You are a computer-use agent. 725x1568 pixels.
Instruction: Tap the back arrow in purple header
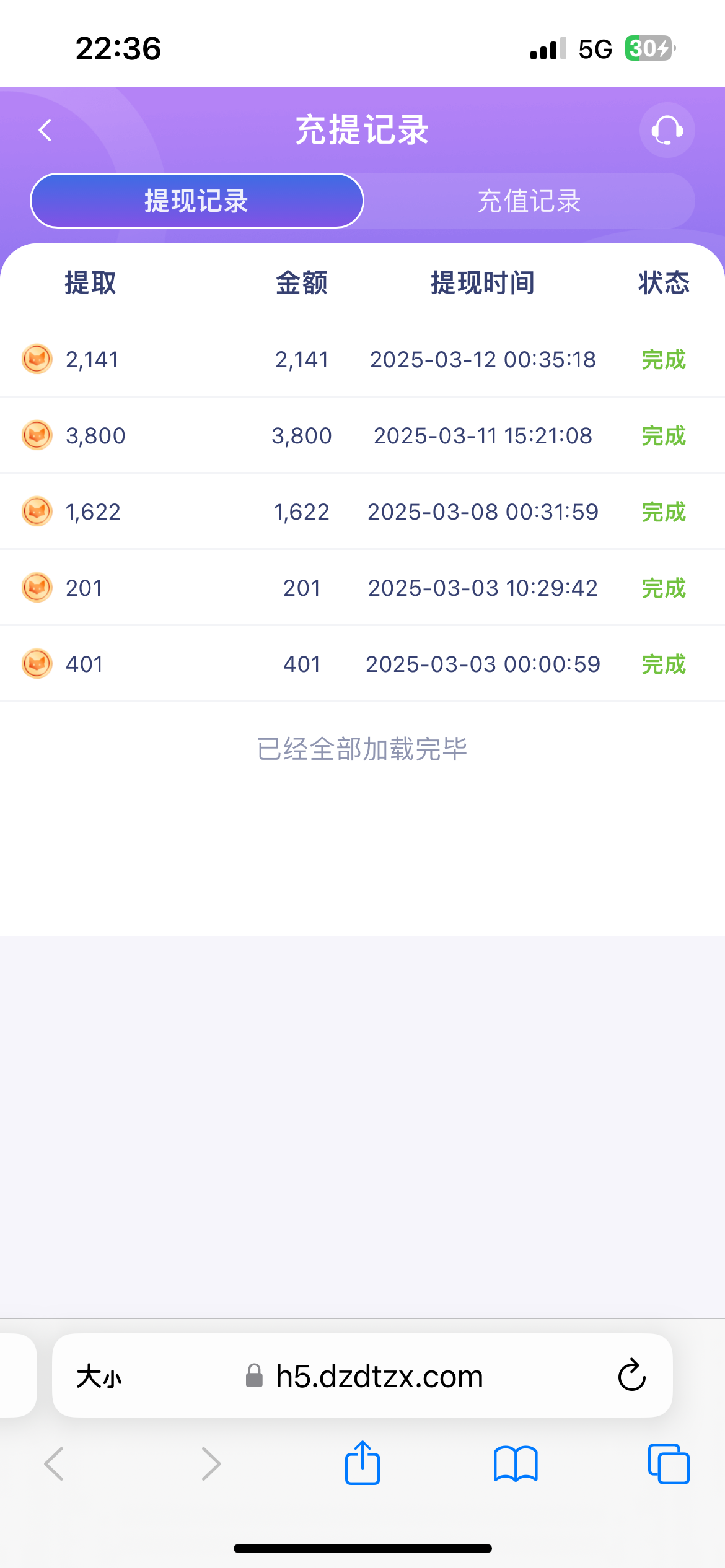pyautogui.click(x=45, y=130)
